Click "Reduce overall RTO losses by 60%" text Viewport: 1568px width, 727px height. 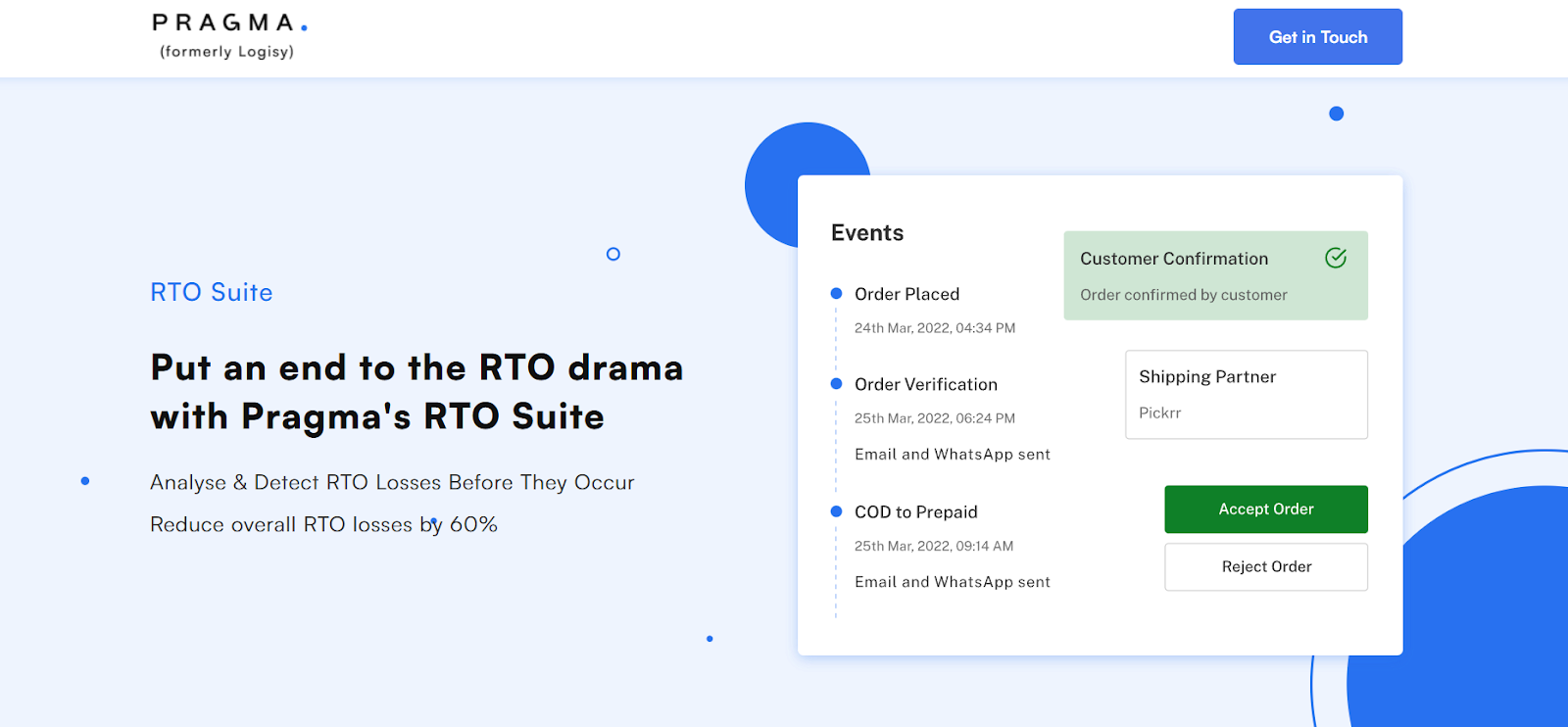(x=323, y=525)
